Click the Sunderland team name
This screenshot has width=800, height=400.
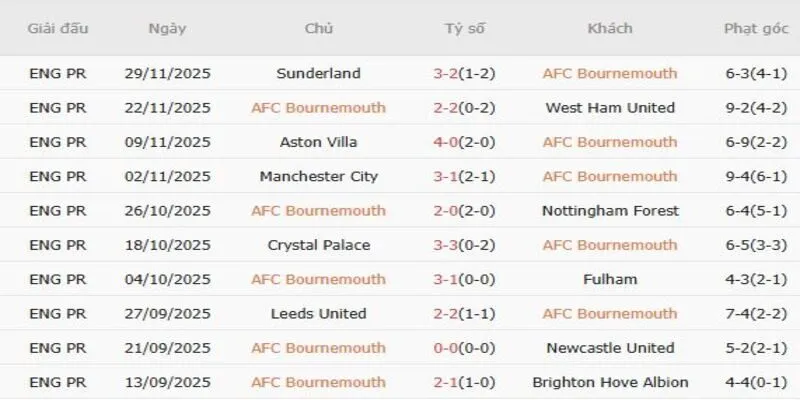pos(319,73)
